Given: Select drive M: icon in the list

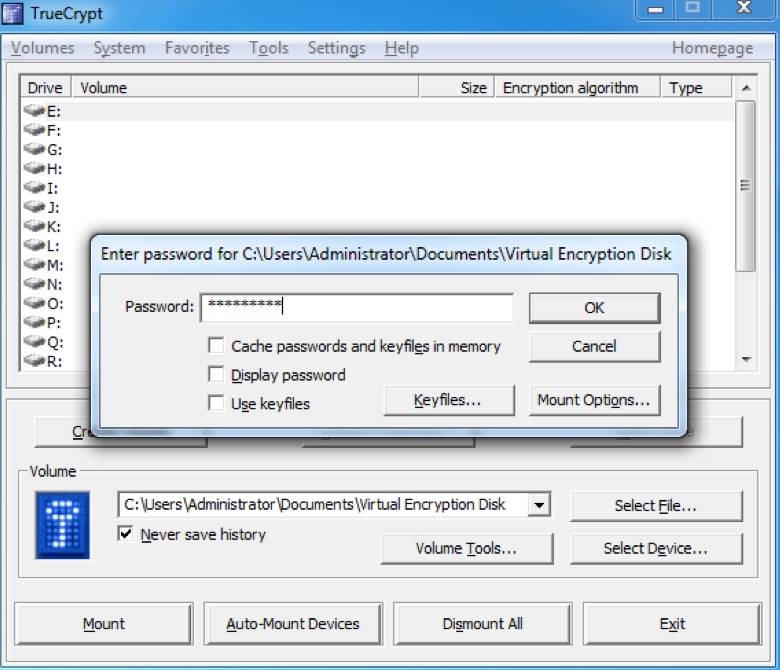Looking at the screenshot, I should pyautogui.click(x=34, y=264).
